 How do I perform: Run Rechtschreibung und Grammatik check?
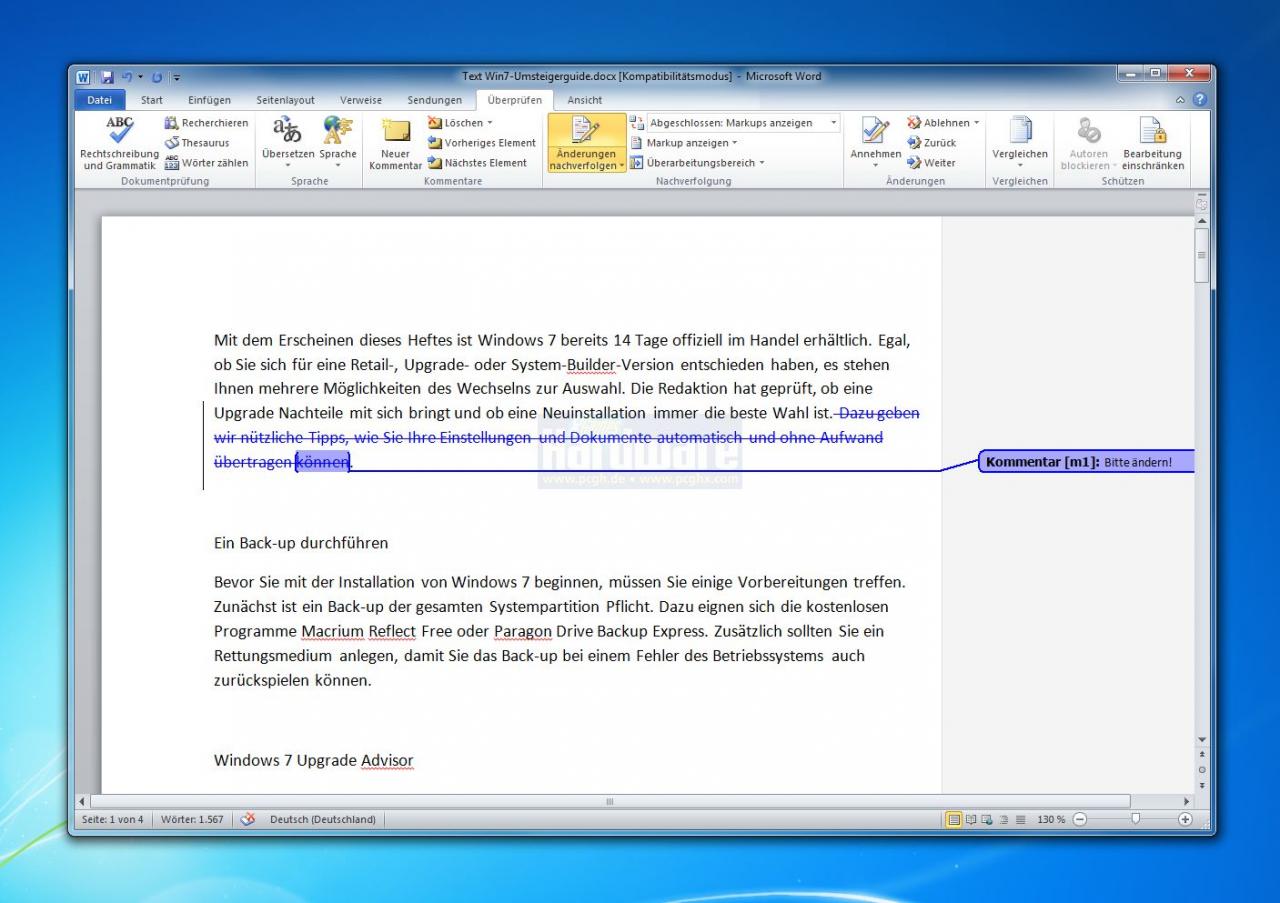[x=118, y=143]
